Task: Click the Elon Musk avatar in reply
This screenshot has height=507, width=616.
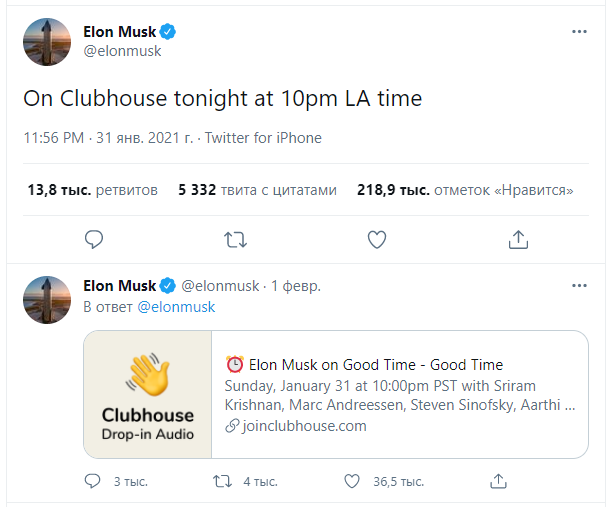Action: click(47, 297)
